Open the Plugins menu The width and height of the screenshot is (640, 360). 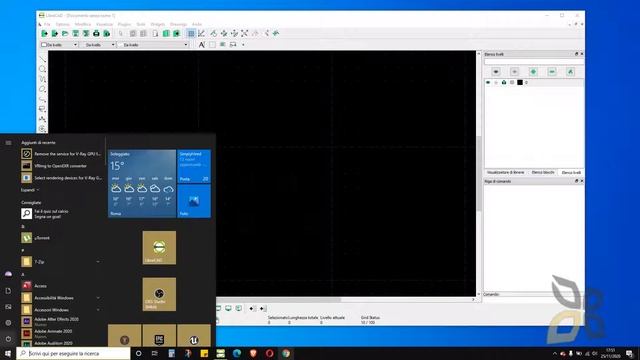(x=124, y=24)
